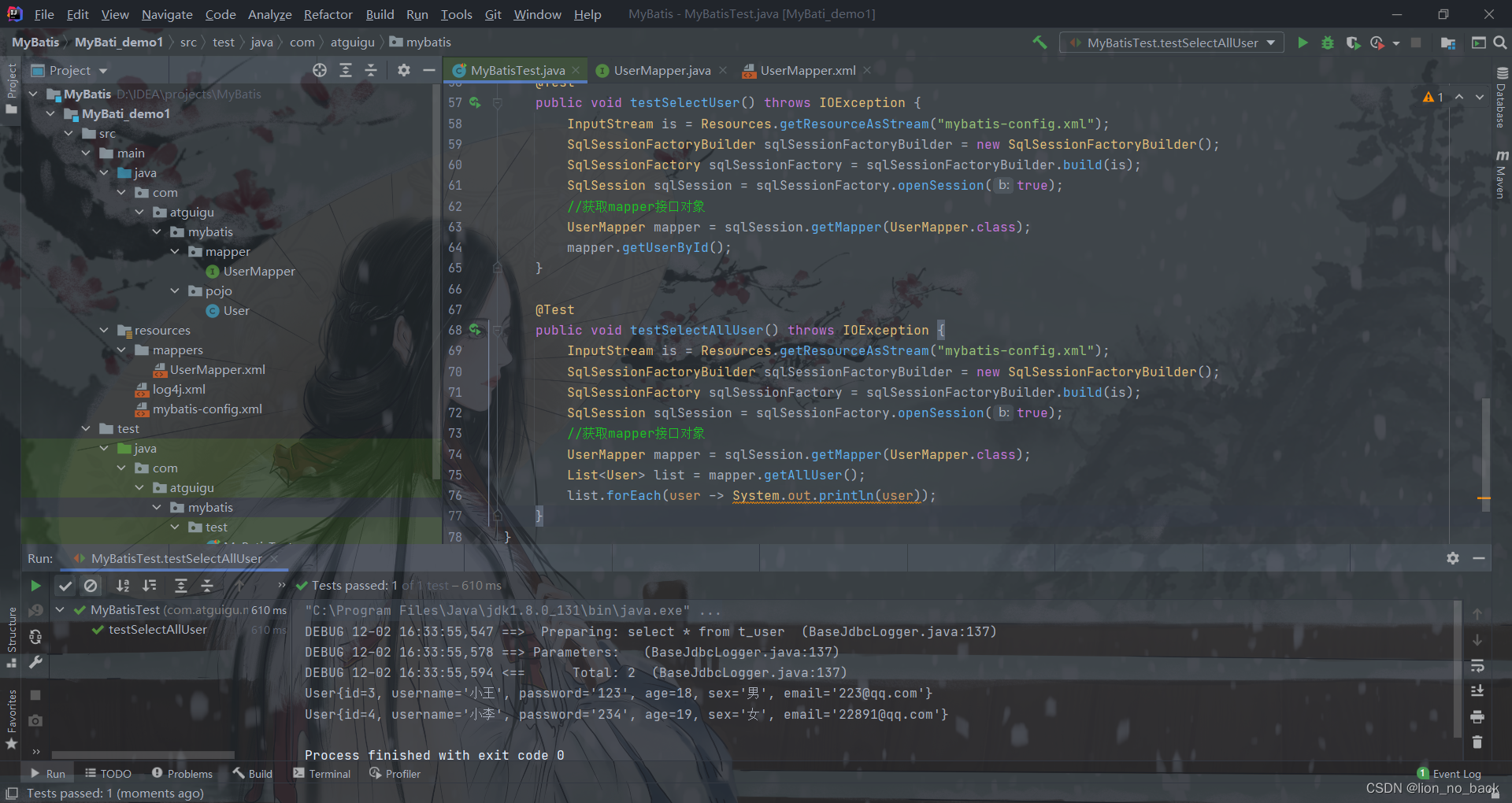Rerun tests with the green play icon in the Run panel
Image resolution: width=1512 pixels, height=803 pixels.
[x=35, y=586]
